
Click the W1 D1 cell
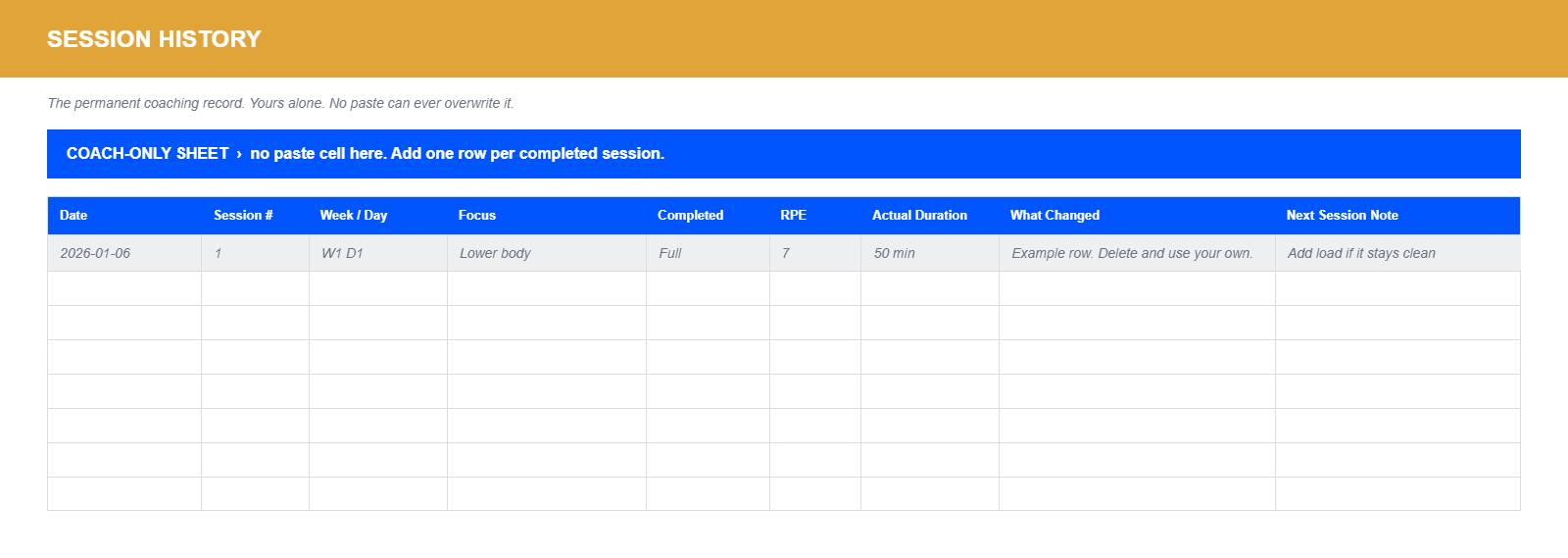tap(378, 253)
